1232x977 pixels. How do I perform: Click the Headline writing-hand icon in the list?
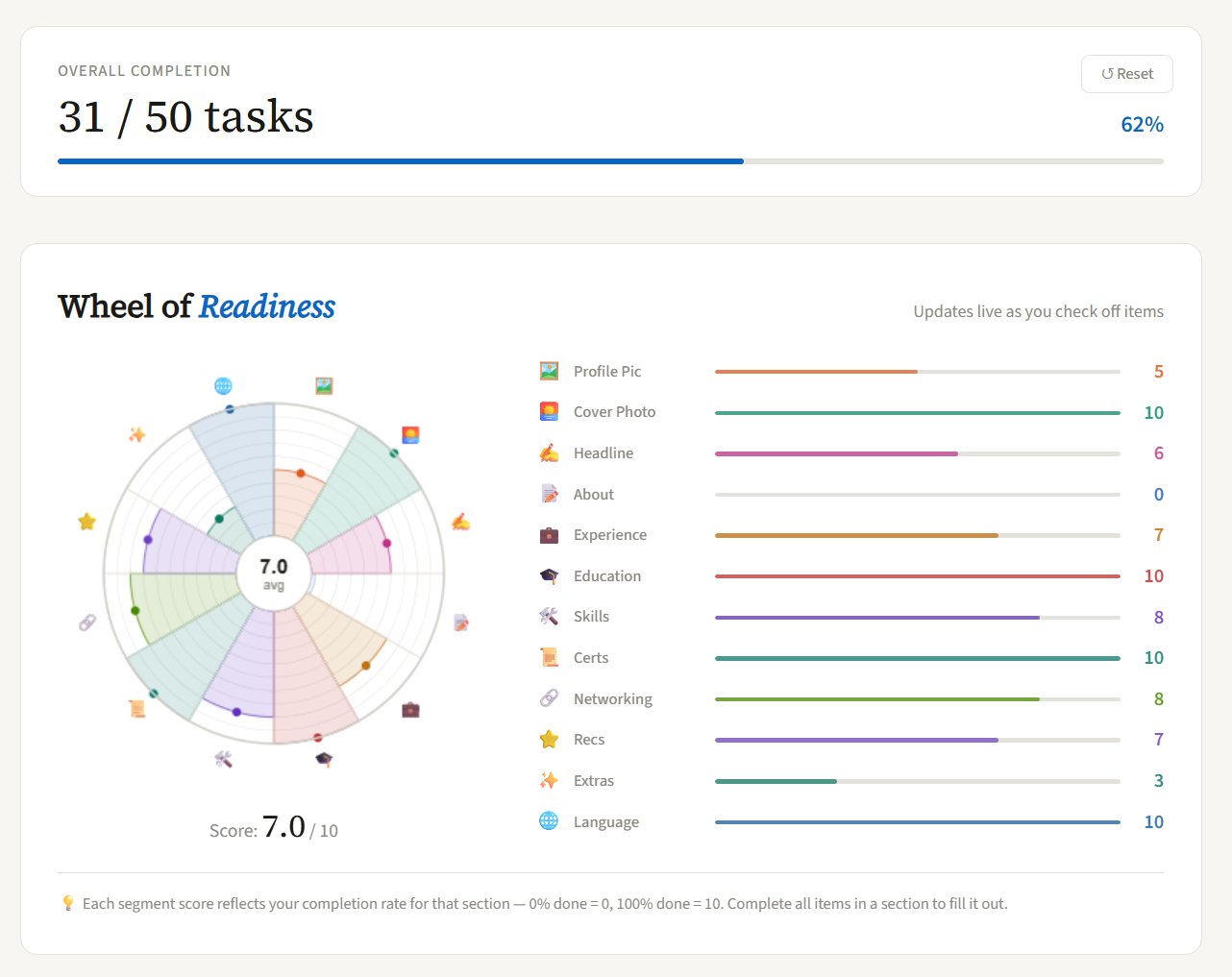coord(549,452)
